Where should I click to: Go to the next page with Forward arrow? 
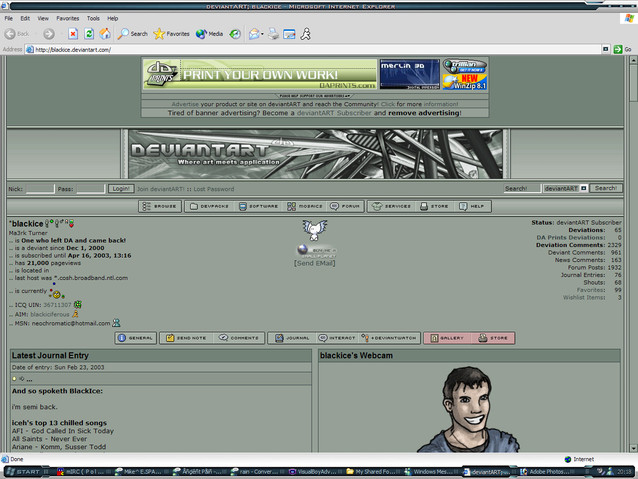pos(49,34)
